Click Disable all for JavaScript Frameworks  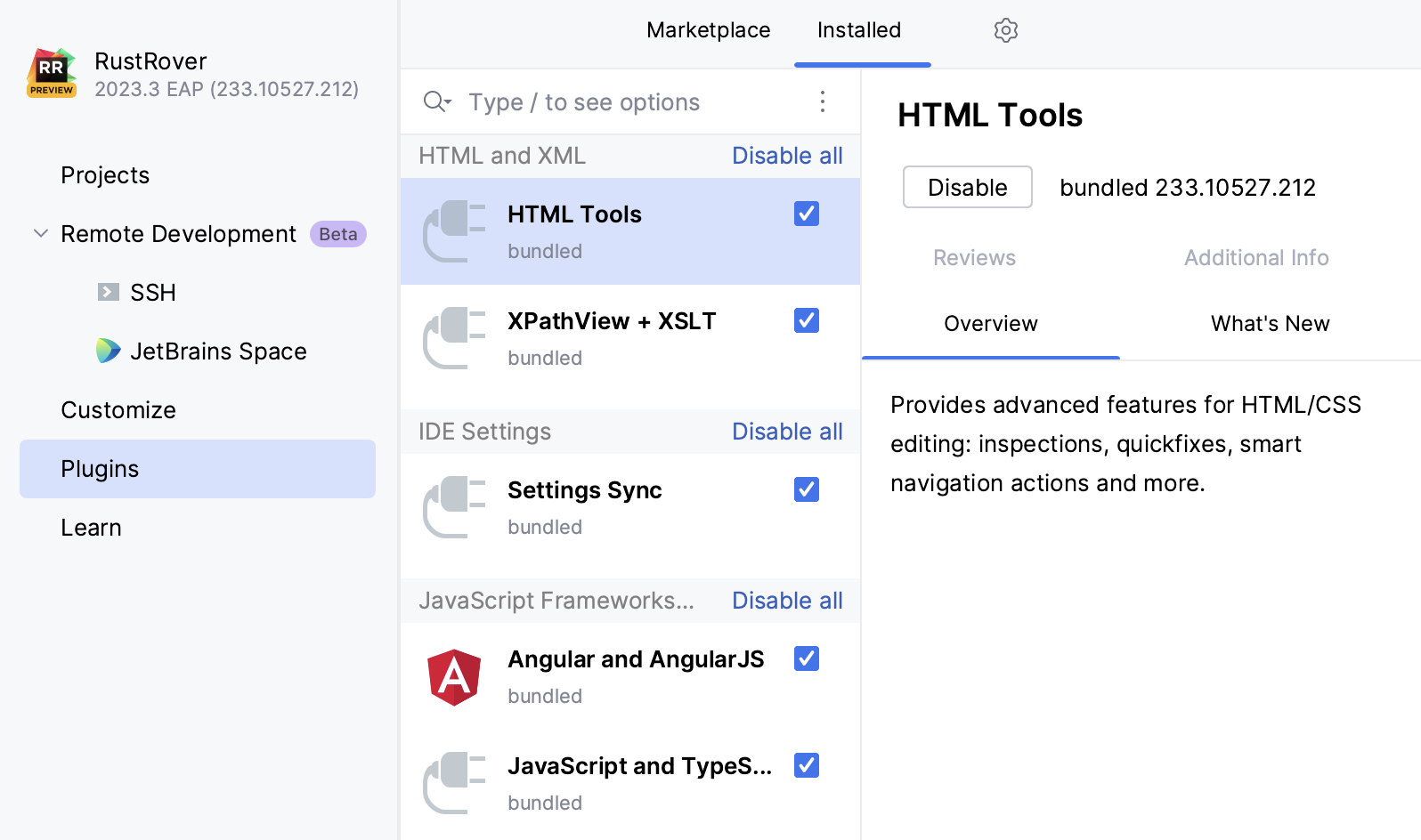point(787,601)
